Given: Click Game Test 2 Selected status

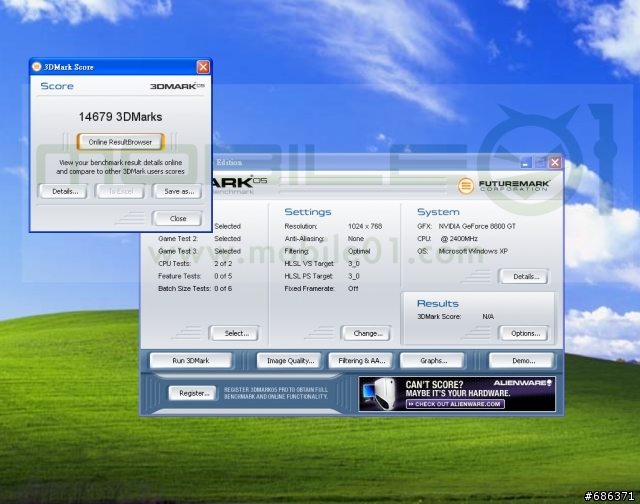Looking at the screenshot, I should click(x=227, y=238).
